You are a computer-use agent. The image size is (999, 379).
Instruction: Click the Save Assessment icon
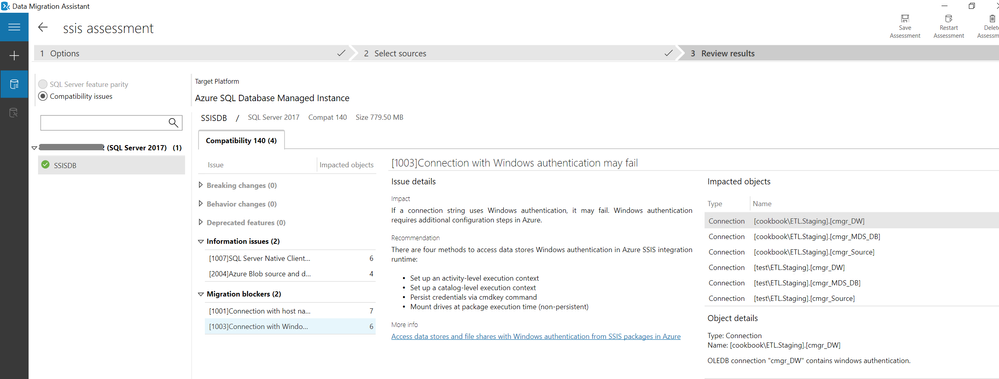coord(905,27)
